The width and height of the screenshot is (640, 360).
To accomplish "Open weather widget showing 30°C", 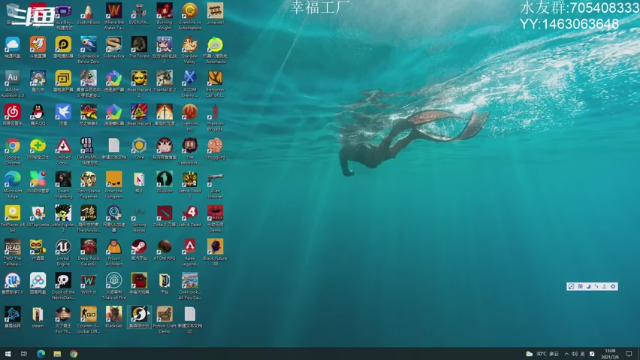I will point(542,353).
